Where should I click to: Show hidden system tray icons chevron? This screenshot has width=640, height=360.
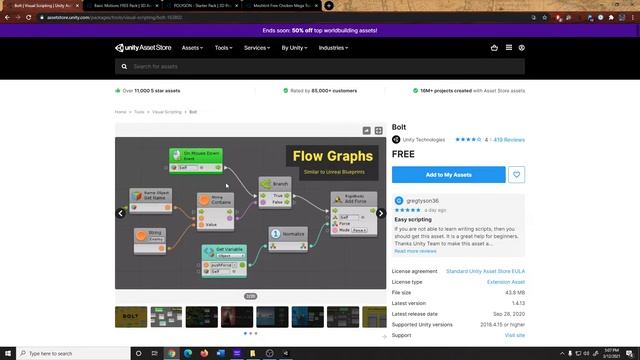click(562, 353)
